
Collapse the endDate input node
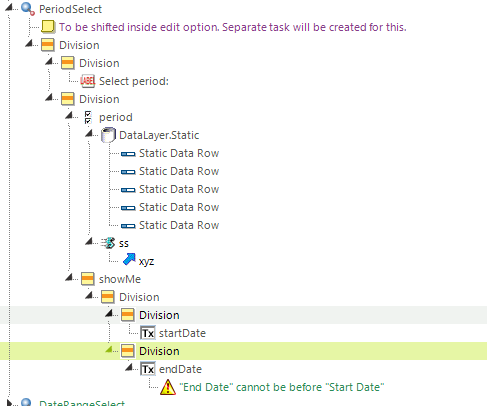[x=129, y=367]
